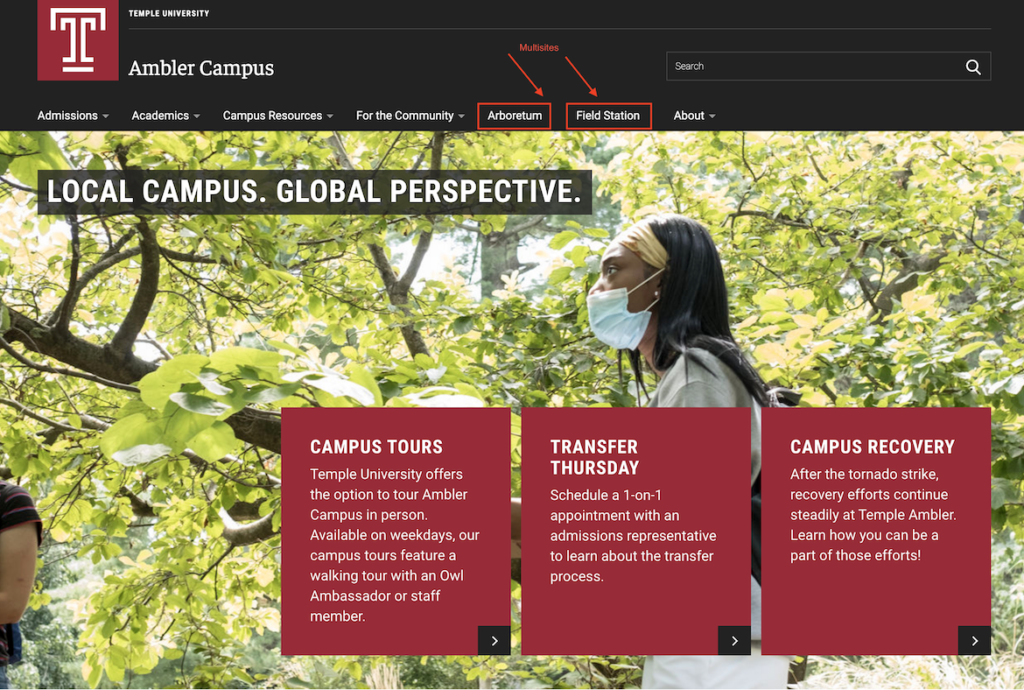Expand the For the Community menu
Image resolution: width=1024 pixels, height=690 pixels.
tap(410, 116)
